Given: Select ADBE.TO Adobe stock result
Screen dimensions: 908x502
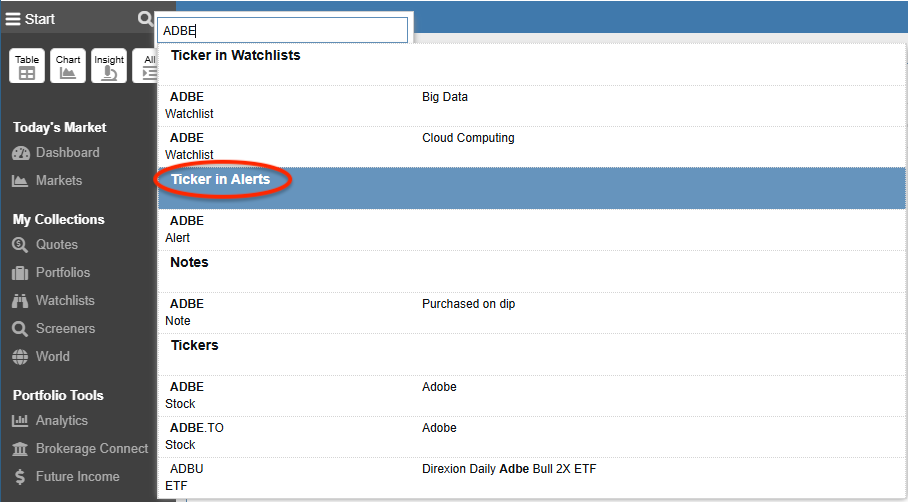Looking at the screenshot, I should pos(531,437).
